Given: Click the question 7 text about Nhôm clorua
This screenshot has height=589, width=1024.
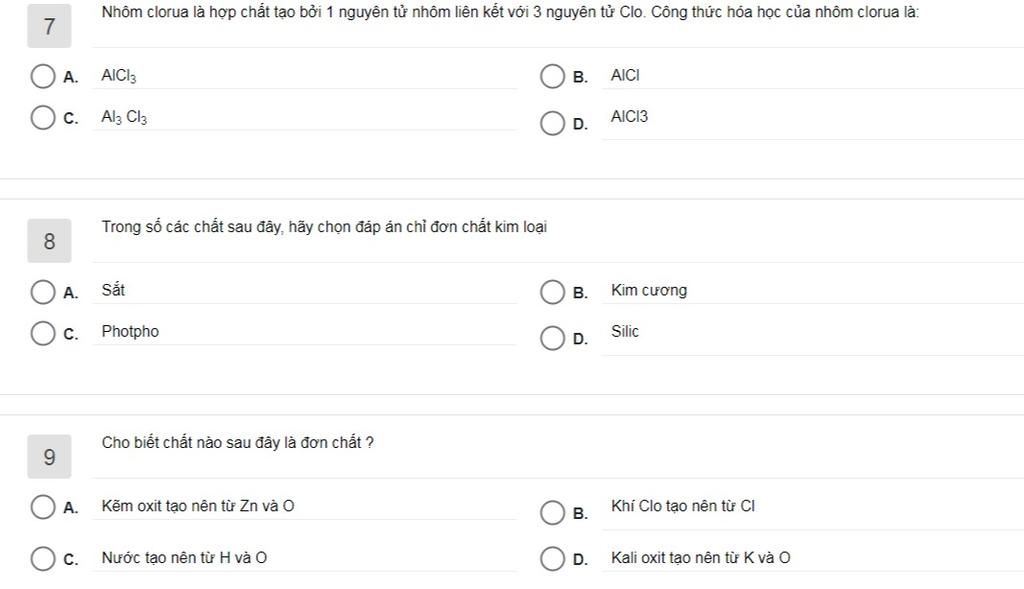Looking at the screenshot, I should coord(510,13).
